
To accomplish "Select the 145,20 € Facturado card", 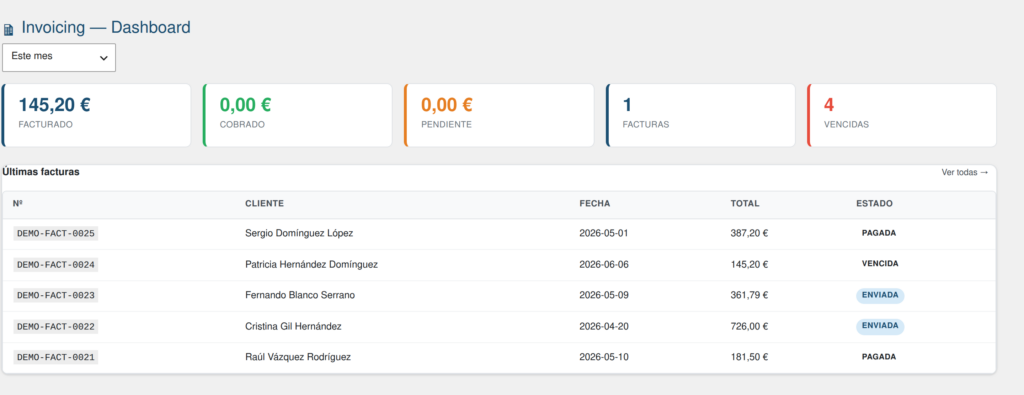I will [x=96, y=115].
